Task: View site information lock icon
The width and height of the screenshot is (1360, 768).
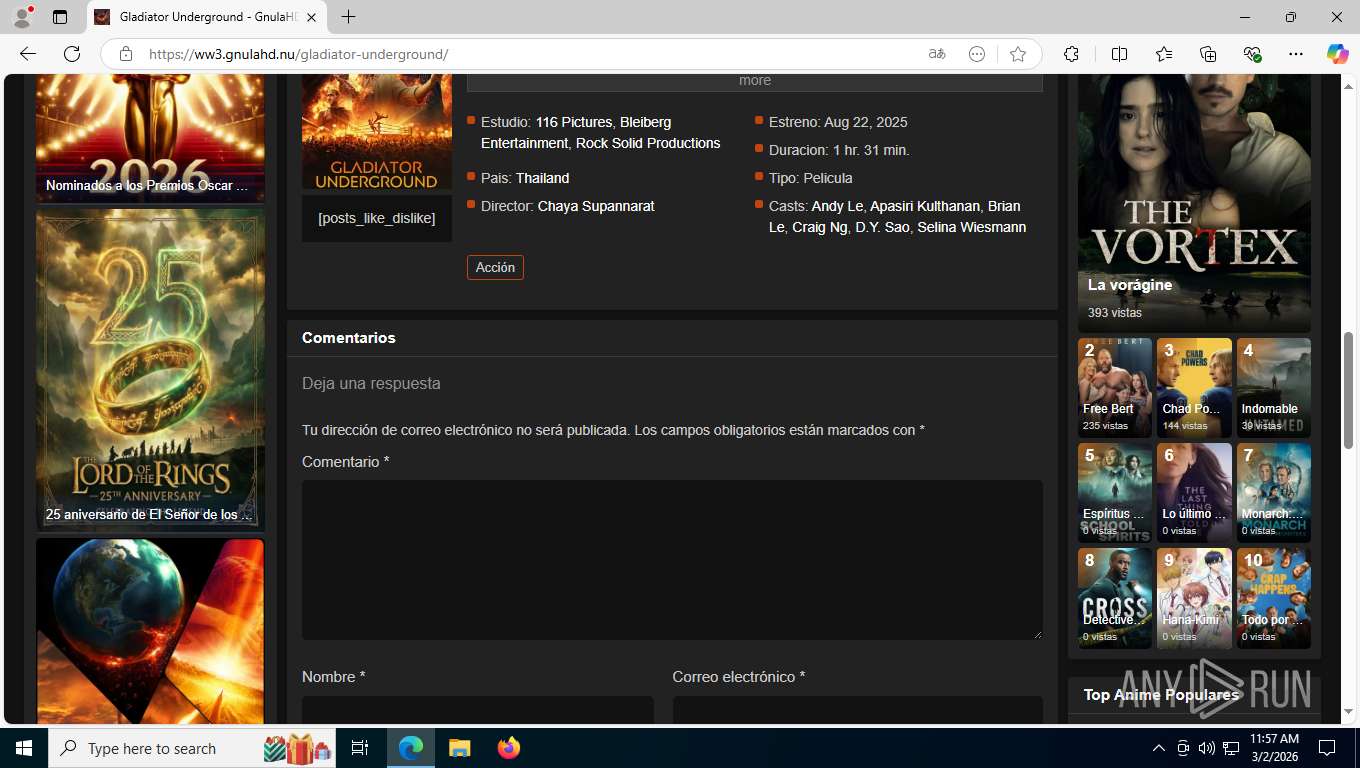Action: (x=126, y=54)
